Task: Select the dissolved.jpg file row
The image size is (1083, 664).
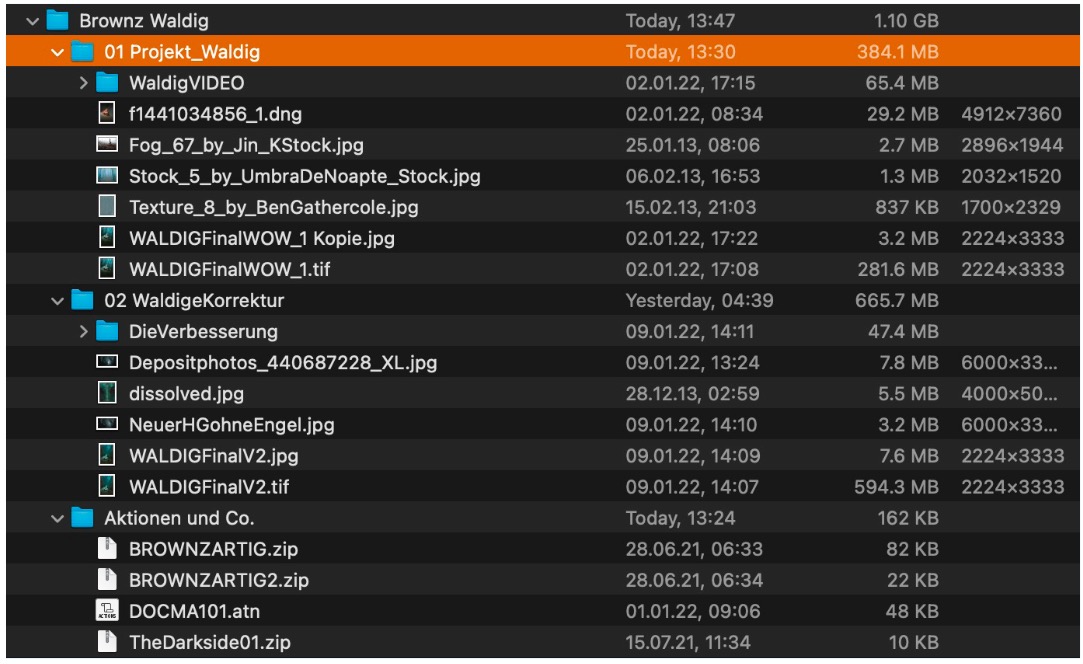Action: click(x=186, y=394)
